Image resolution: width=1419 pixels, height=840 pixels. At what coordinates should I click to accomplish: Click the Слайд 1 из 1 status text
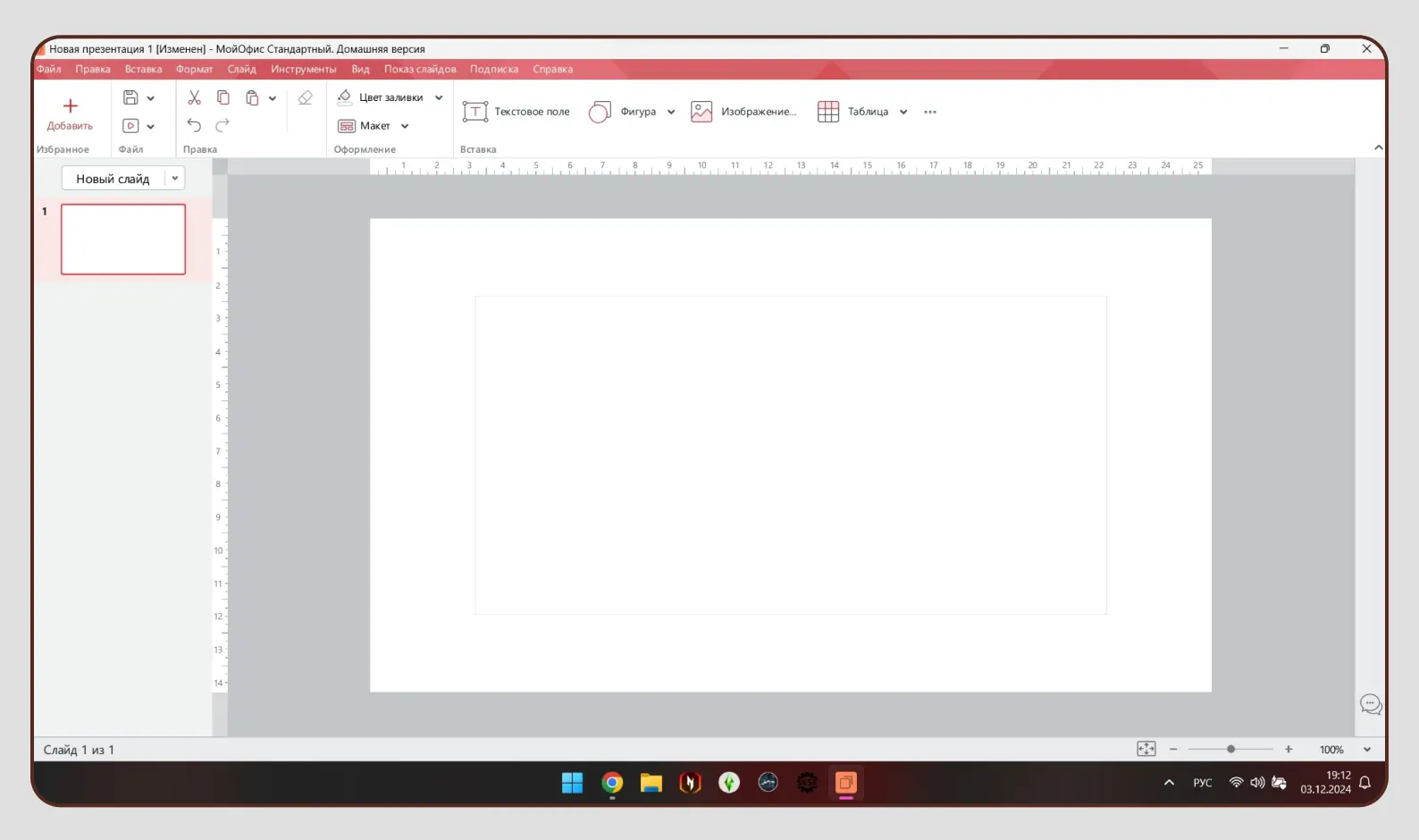pyautogui.click(x=79, y=751)
